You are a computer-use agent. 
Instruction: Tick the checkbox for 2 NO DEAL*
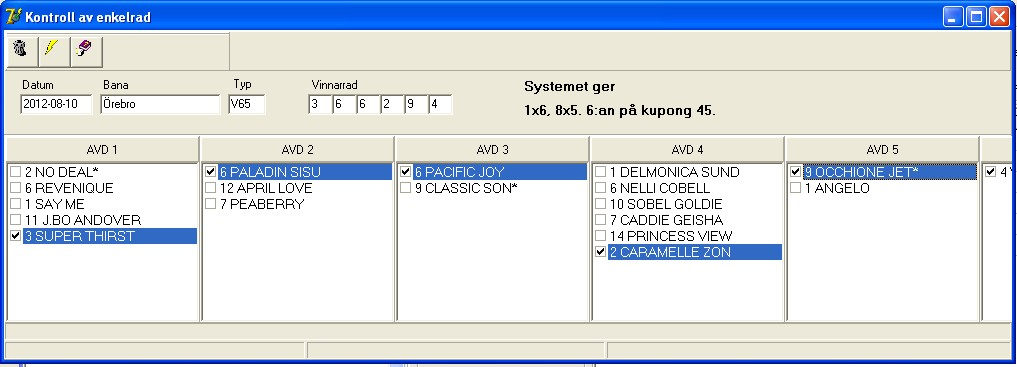(16, 172)
